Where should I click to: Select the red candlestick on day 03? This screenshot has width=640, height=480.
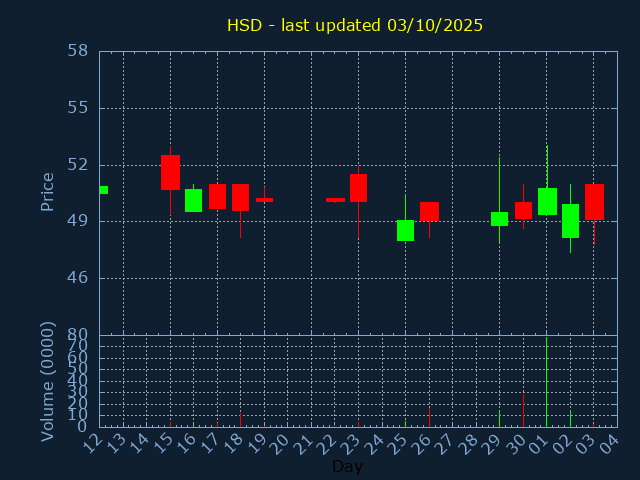594,201
